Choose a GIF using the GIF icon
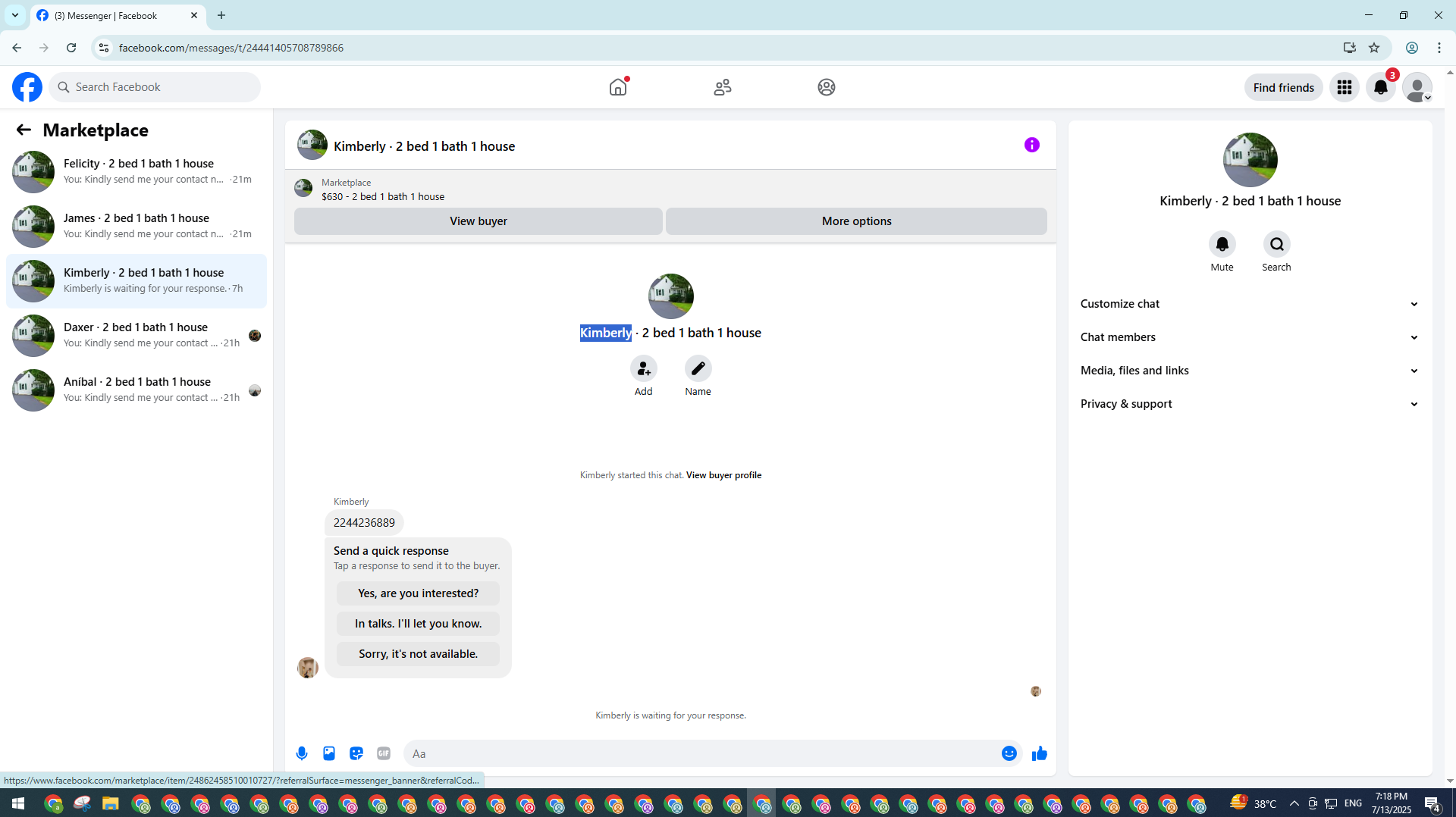This screenshot has height=817, width=1456. 384,753
